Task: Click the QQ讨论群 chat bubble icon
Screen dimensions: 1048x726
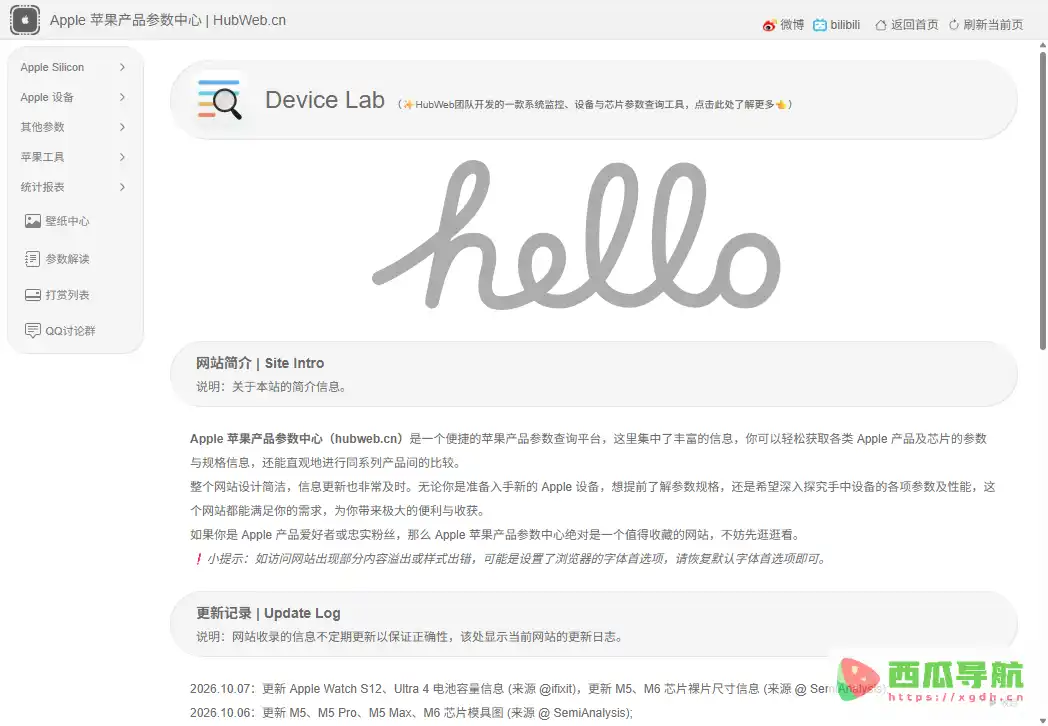Action: click(33, 331)
